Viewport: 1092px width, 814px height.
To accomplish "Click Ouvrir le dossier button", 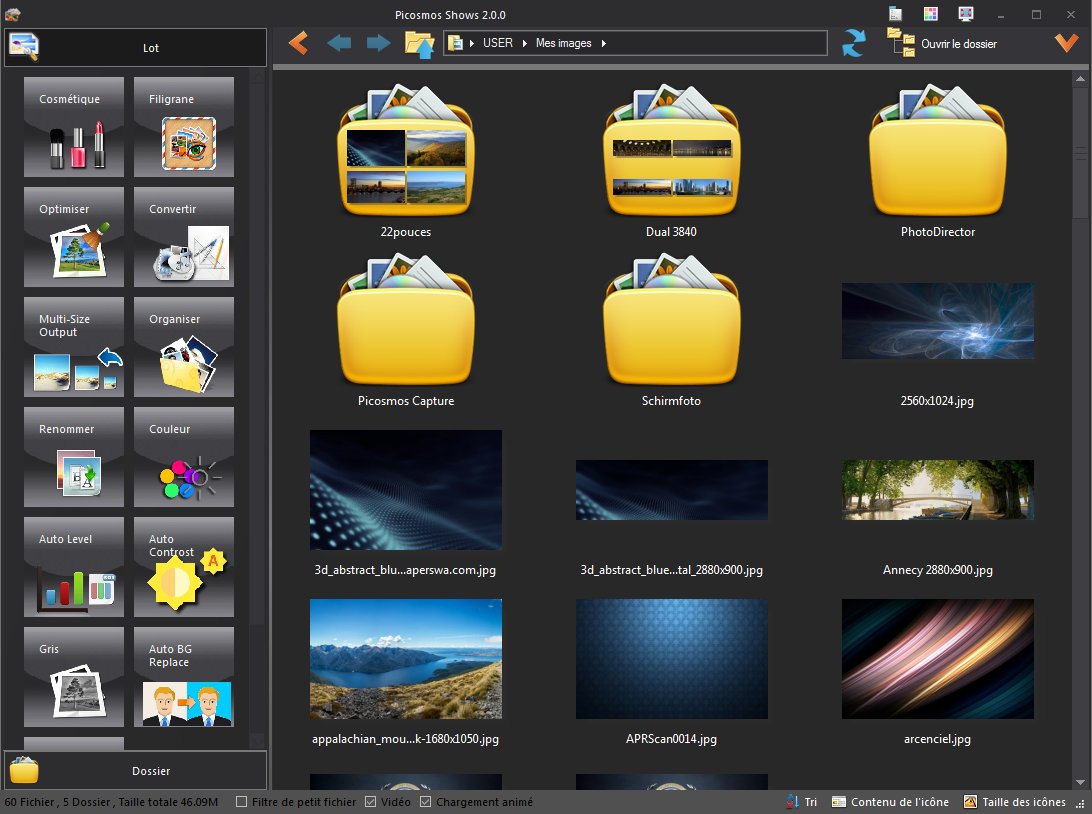I will 942,43.
